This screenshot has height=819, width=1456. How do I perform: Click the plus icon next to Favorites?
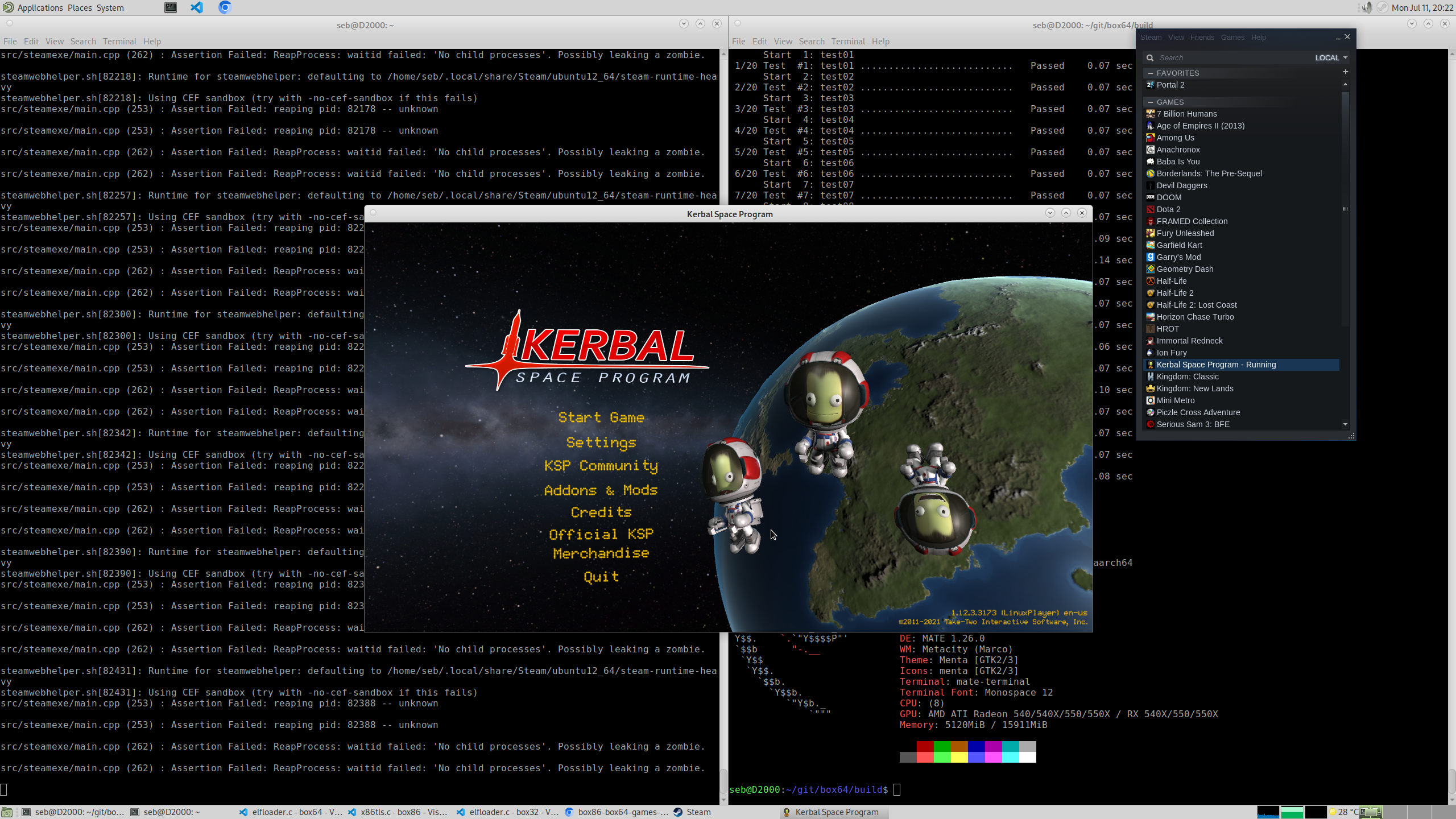[1345, 72]
